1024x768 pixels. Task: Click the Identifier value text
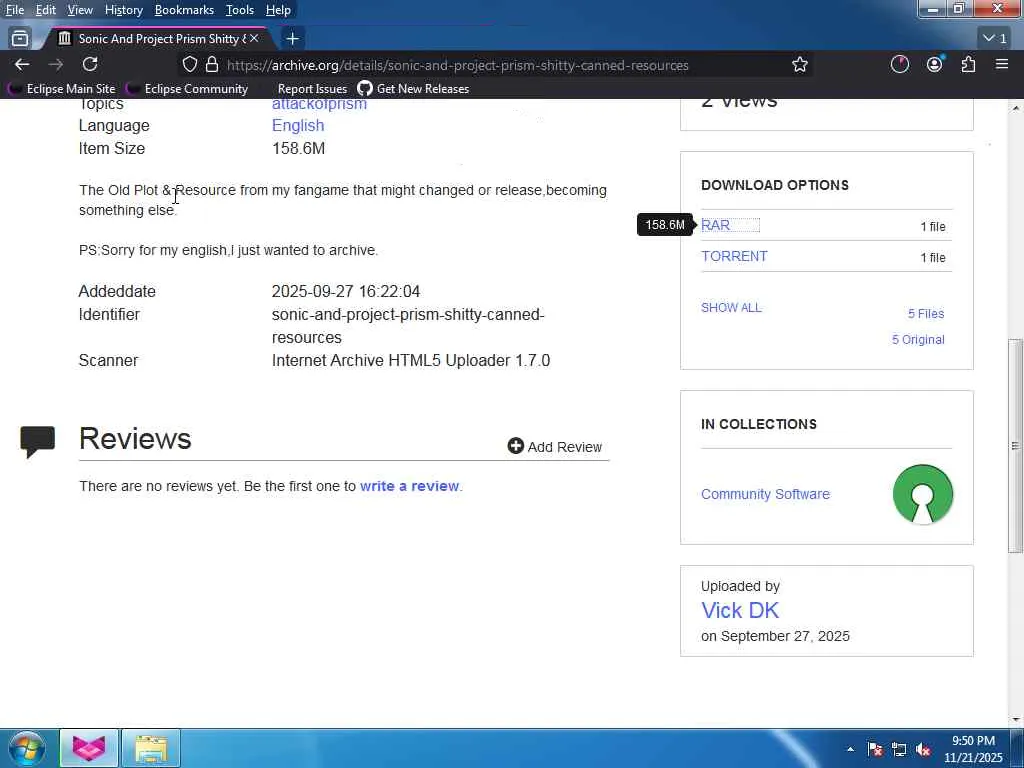click(x=408, y=326)
